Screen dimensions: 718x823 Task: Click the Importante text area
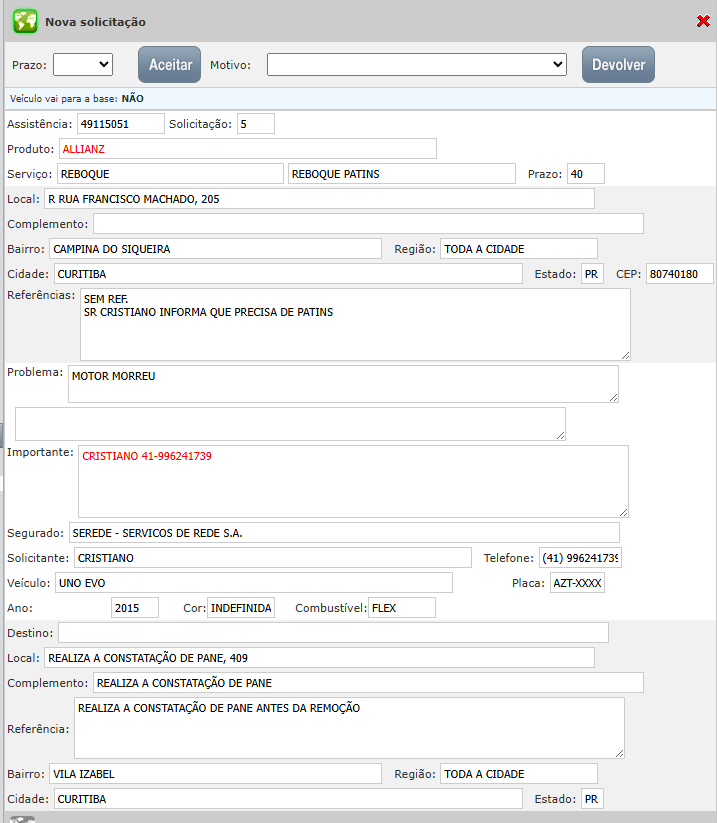[x=352, y=481]
